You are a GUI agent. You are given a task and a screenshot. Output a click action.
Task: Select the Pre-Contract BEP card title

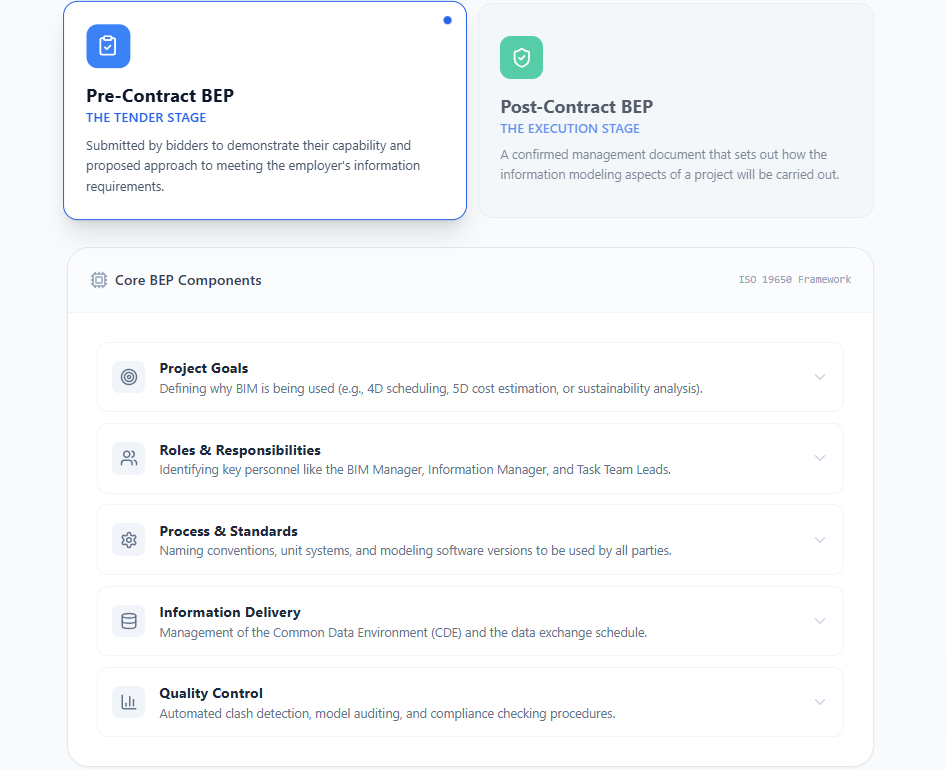coord(160,96)
